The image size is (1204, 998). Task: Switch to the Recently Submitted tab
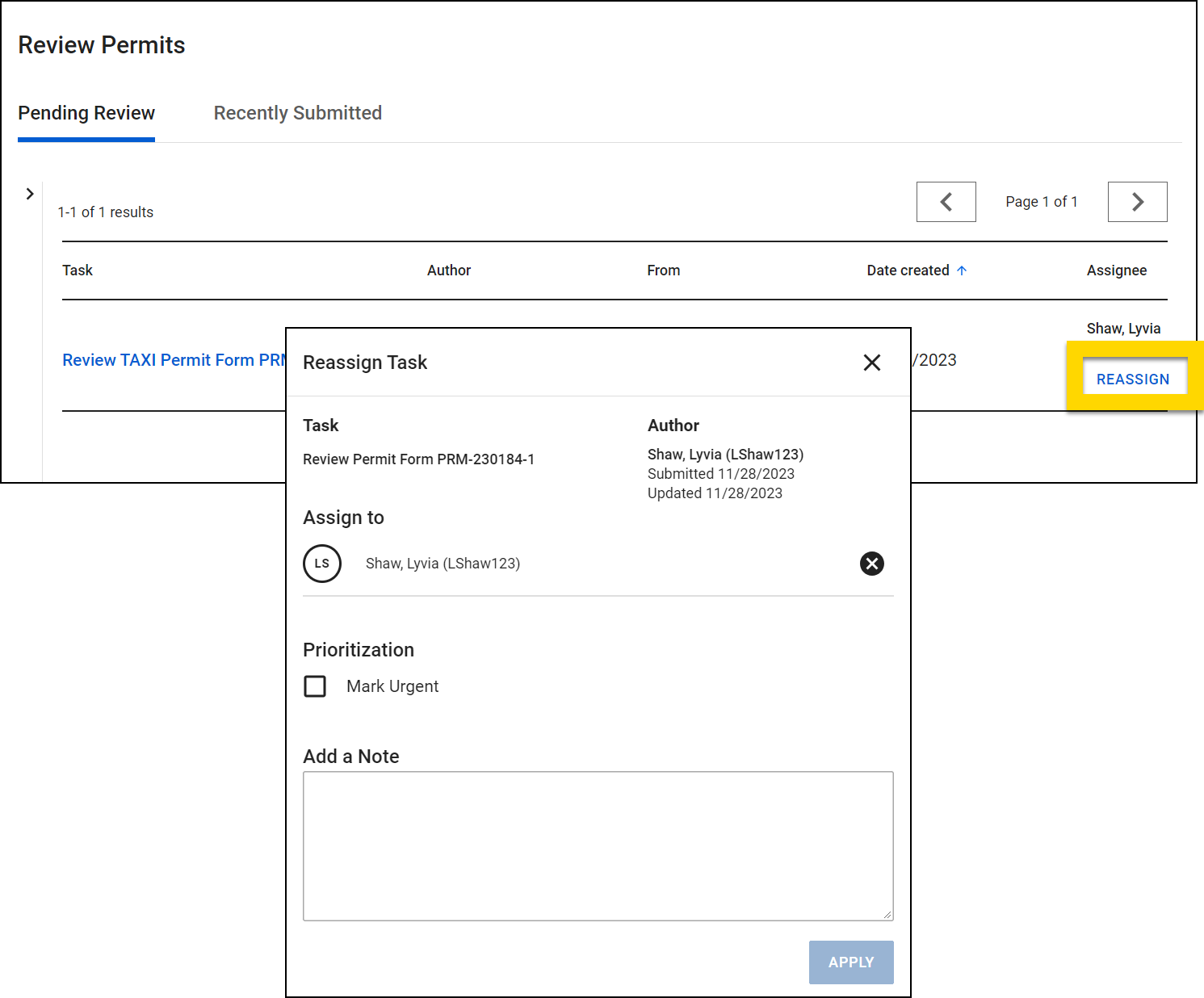point(297,113)
